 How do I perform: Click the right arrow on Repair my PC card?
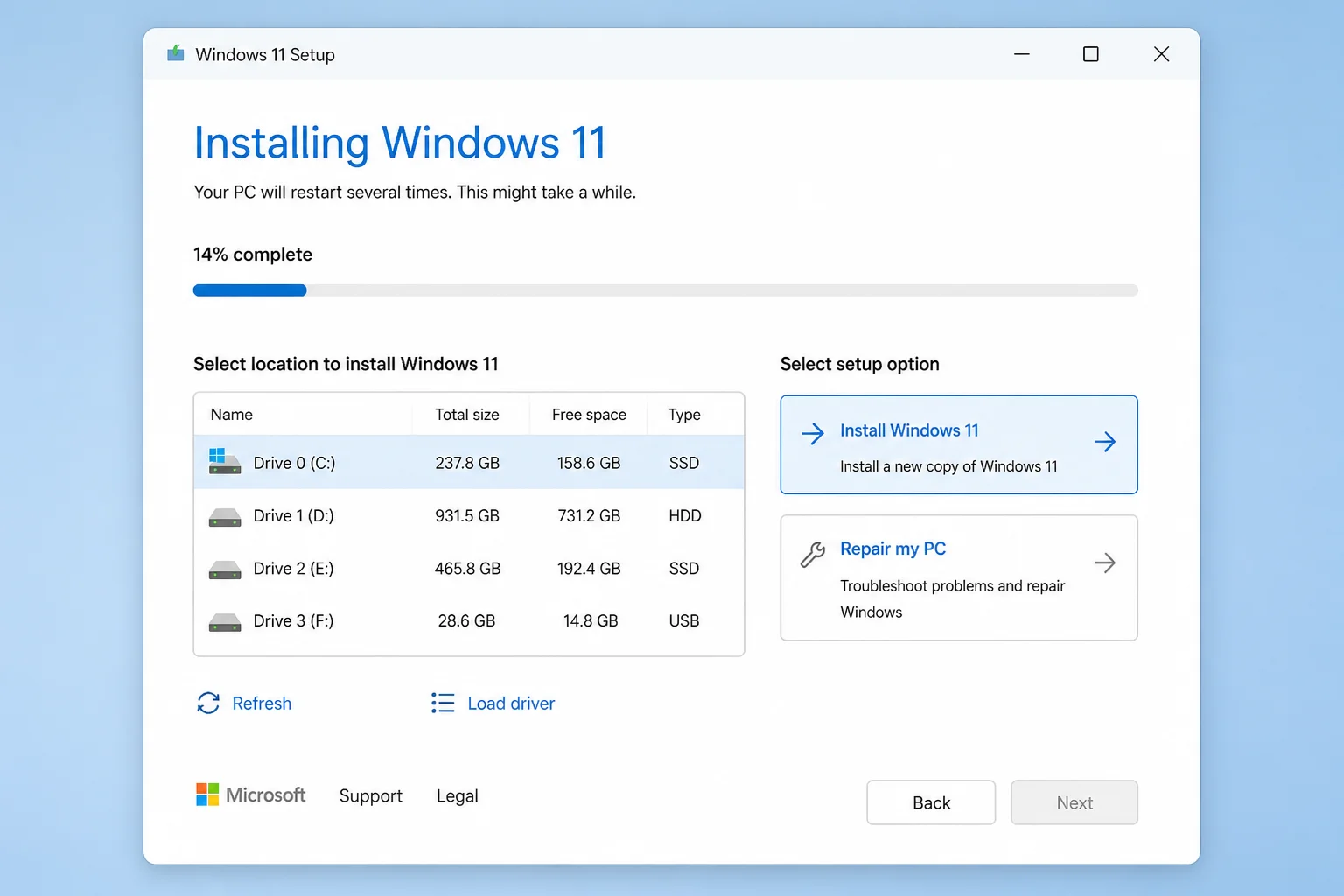click(1105, 563)
